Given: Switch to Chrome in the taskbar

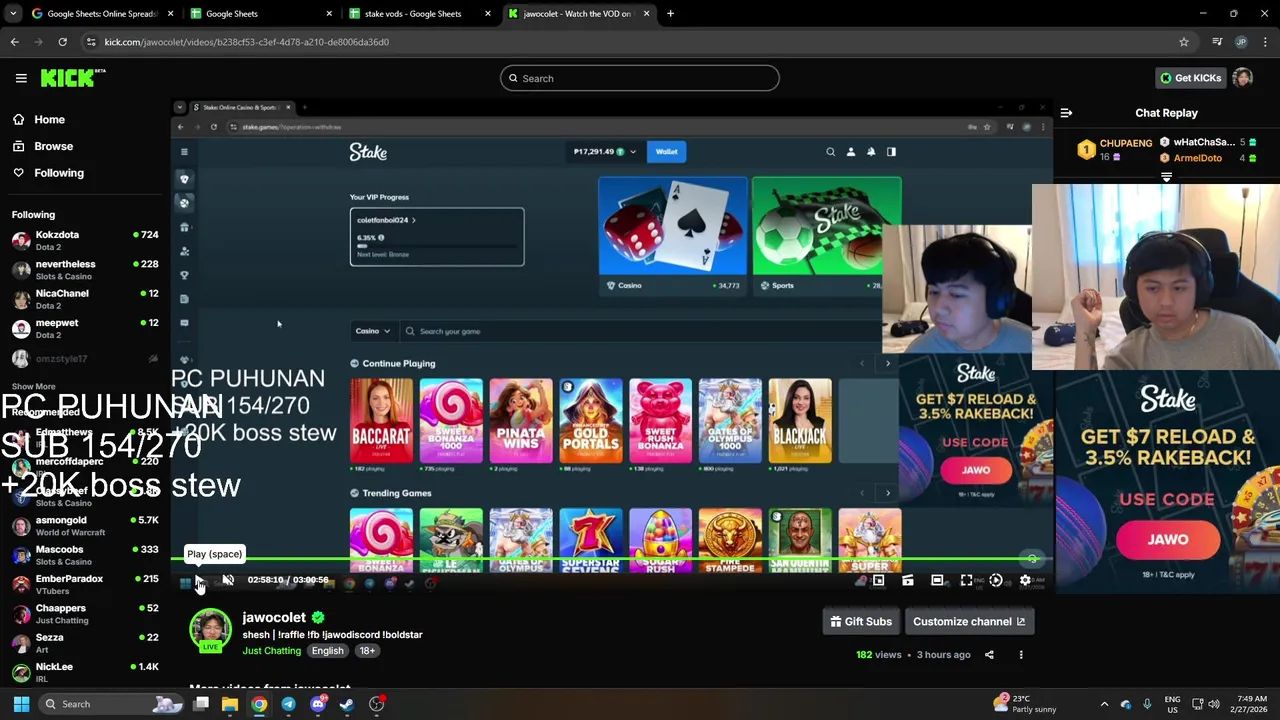Looking at the screenshot, I should (x=259, y=704).
